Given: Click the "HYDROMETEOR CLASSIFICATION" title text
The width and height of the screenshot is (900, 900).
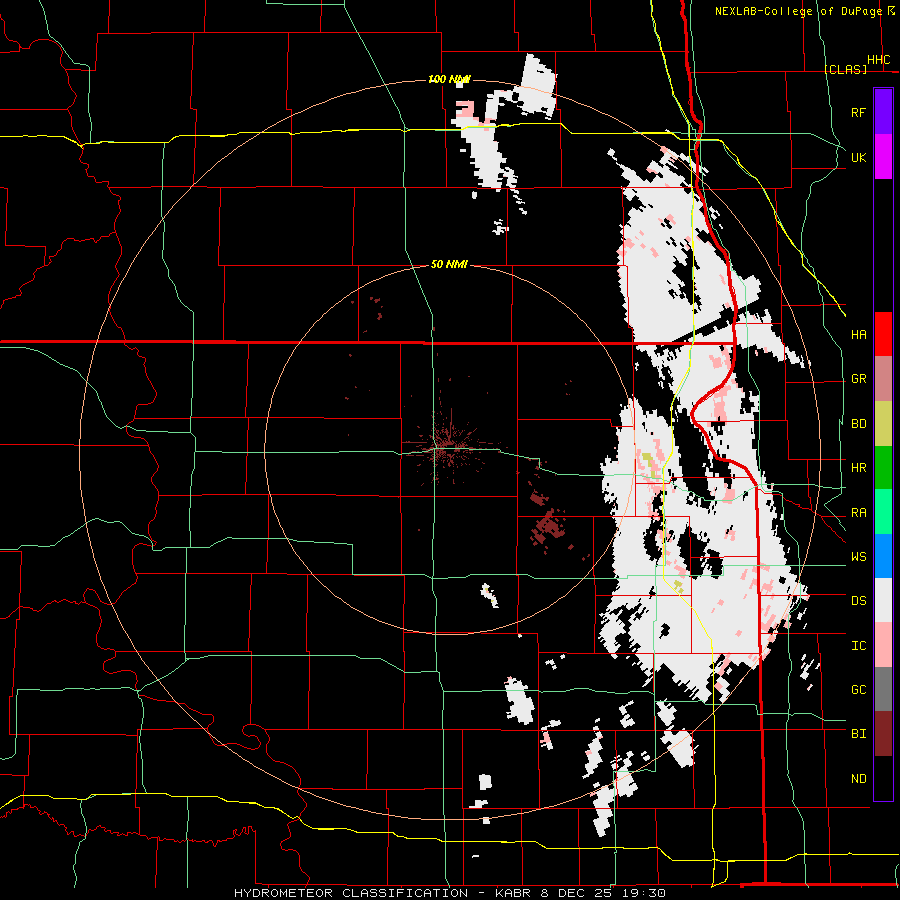Looking at the screenshot, I should coord(351,893).
